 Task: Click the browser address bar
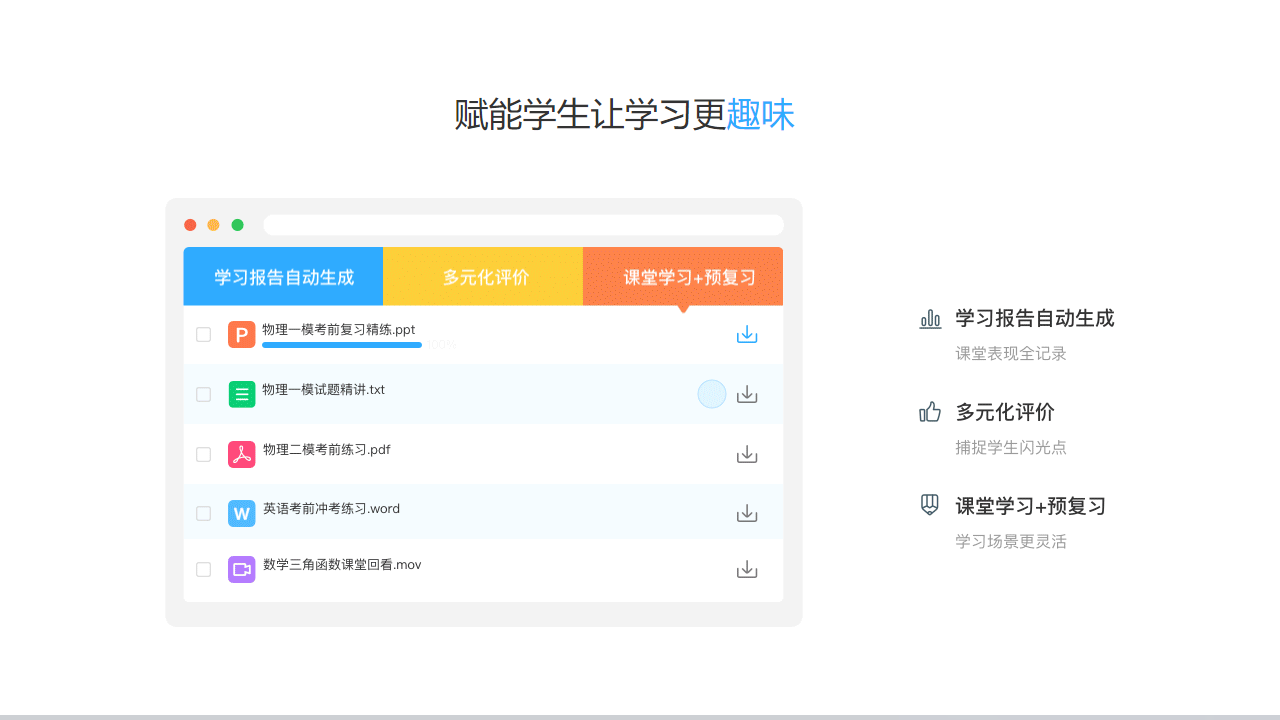(x=522, y=224)
